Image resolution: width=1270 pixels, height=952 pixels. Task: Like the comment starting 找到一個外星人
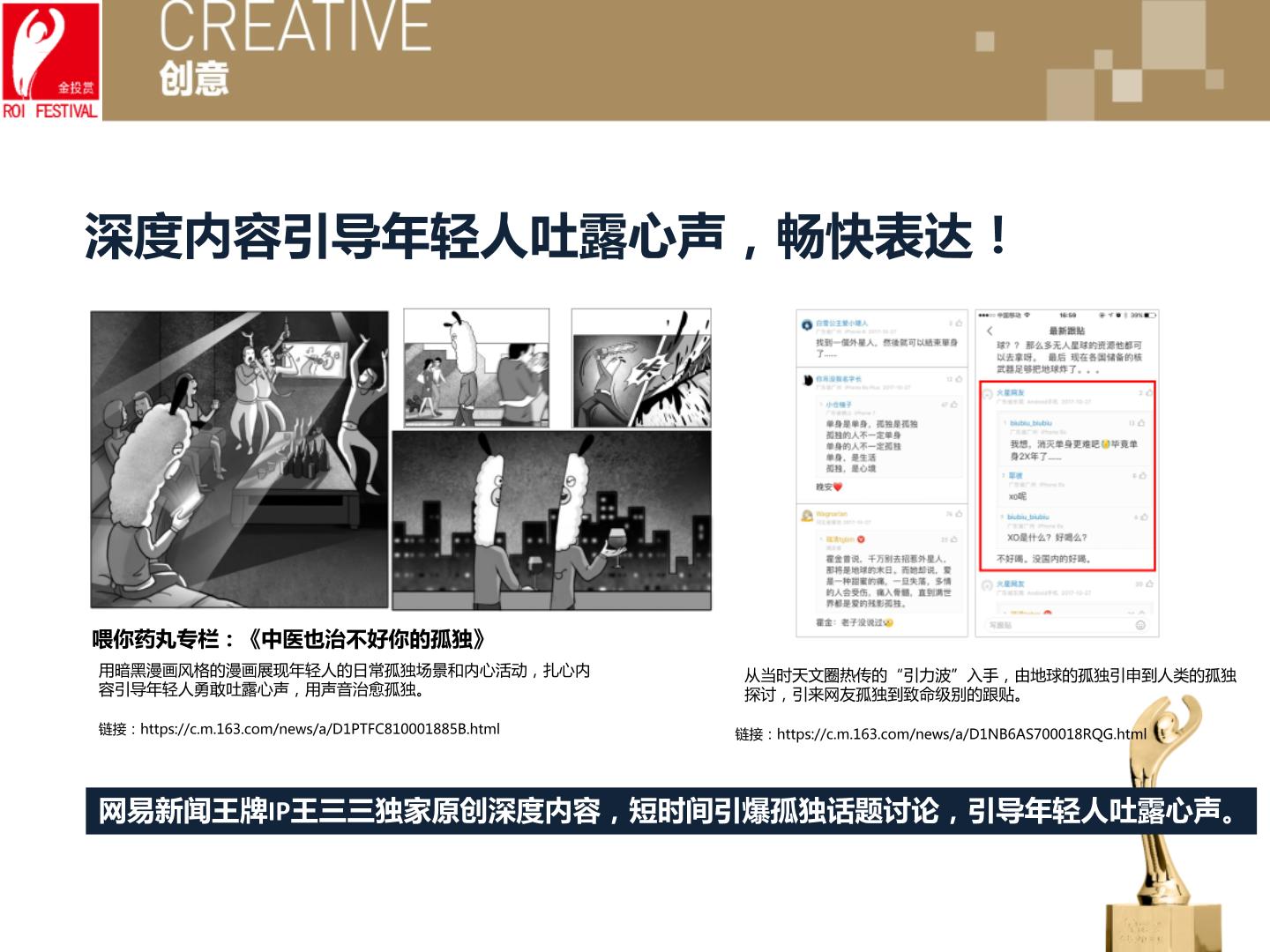point(959,324)
